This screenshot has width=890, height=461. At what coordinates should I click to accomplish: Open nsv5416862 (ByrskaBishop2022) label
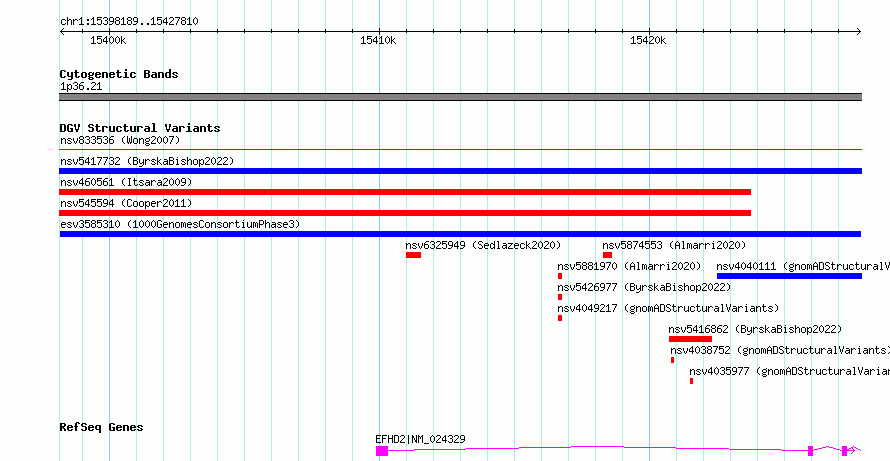tap(755, 329)
